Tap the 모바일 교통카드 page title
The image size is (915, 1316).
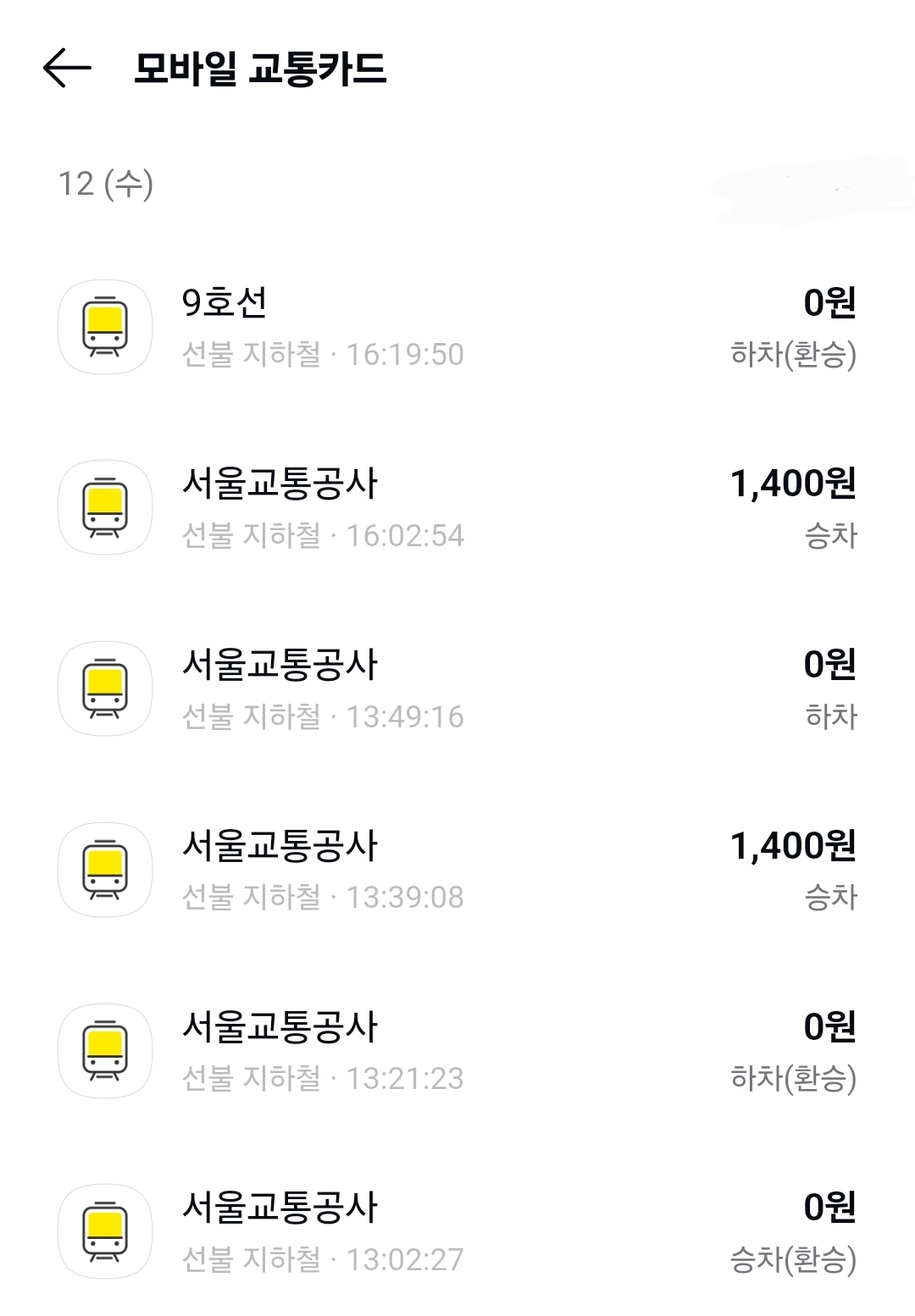[x=260, y=69]
